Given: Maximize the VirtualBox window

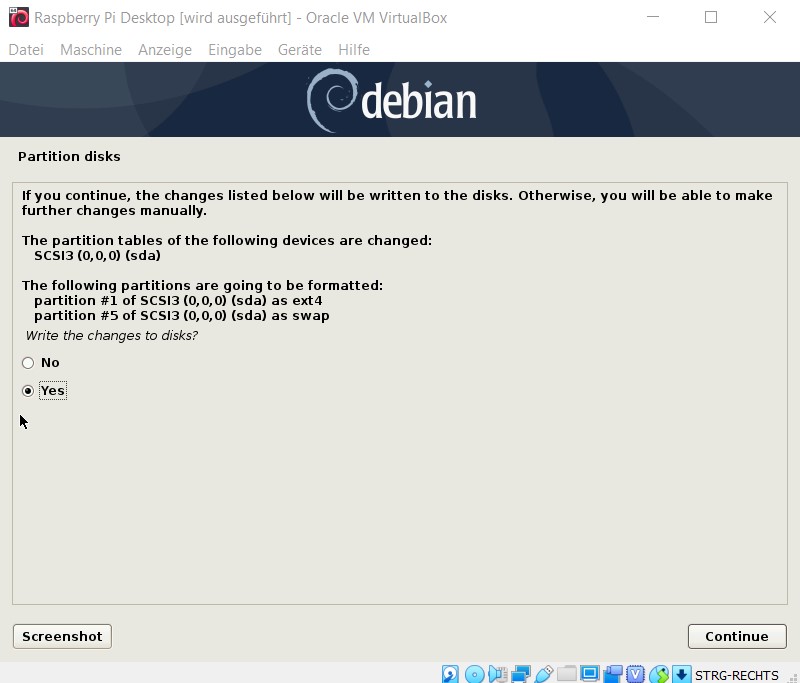Looking at the screenshot, I should (x=711, y=17).
